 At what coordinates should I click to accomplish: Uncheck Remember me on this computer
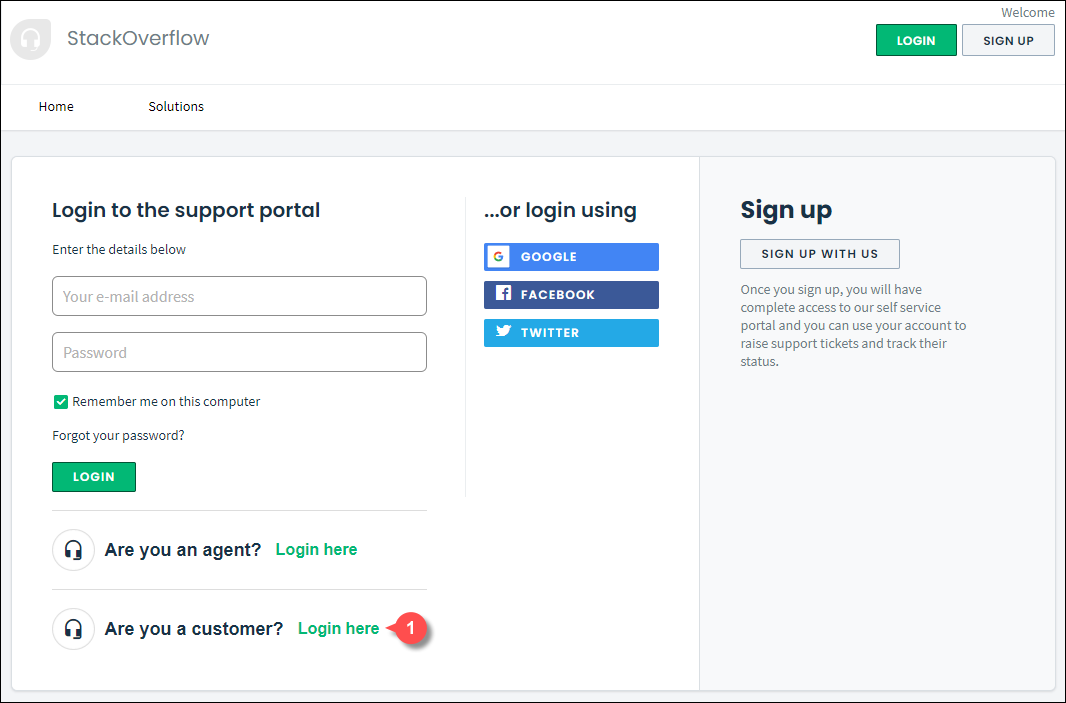61,402
